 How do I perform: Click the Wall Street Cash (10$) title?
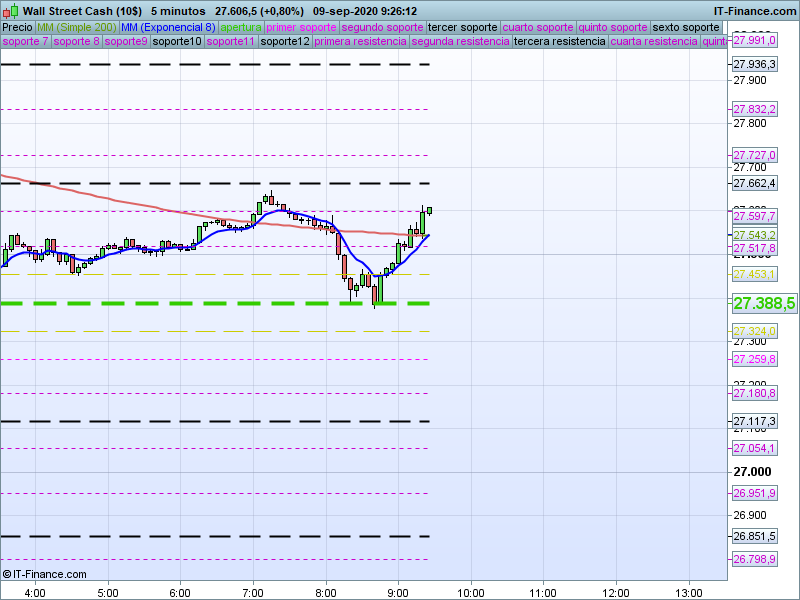[82, 11]
